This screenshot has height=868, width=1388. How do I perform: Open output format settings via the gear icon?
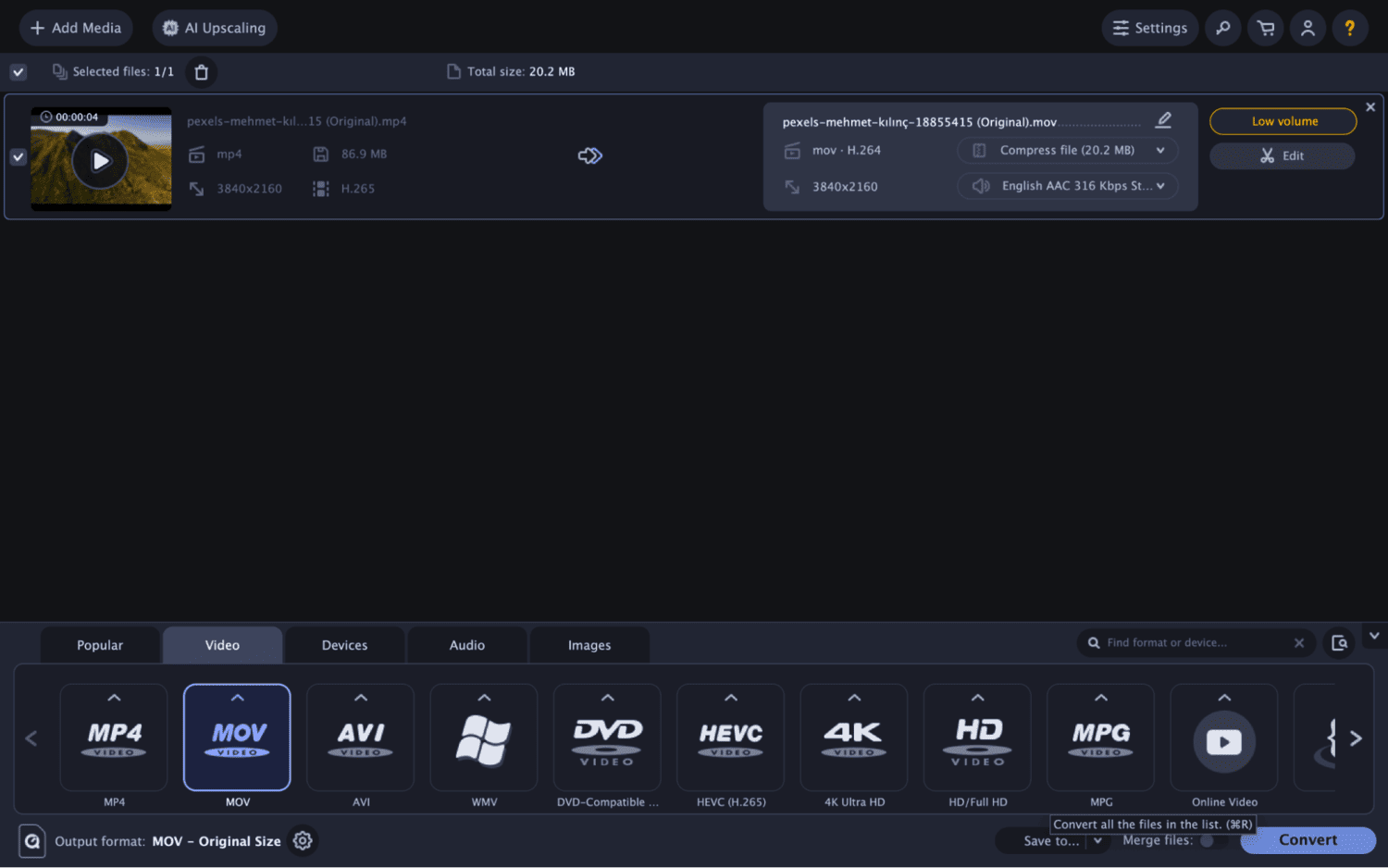tap(302, 840)
